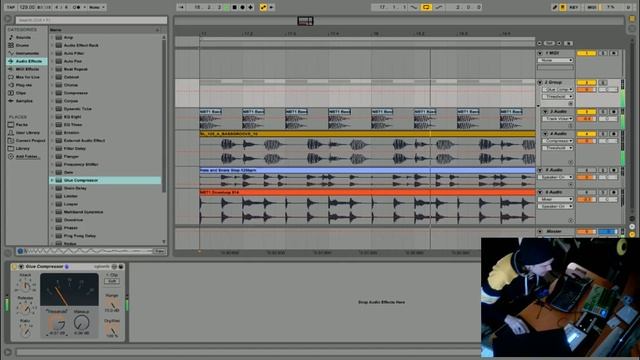
Task: Click the Glue Compressor Makeup knob
Action: [x=81, y=323]
